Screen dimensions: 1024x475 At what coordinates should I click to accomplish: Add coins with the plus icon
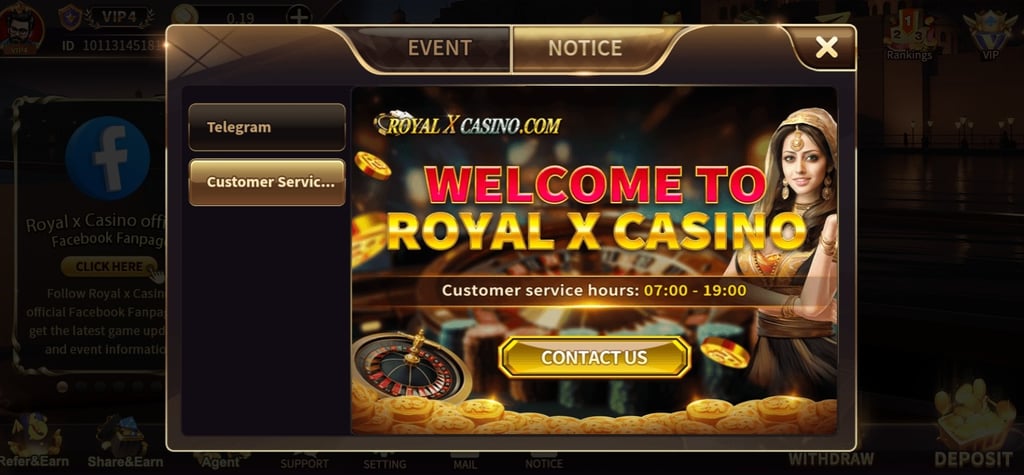(x=299, y=16)
